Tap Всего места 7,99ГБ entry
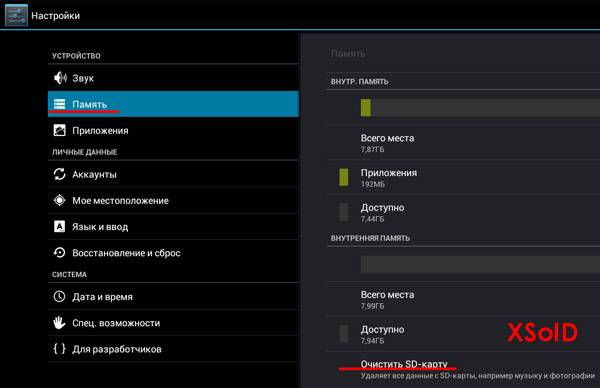The height and width of the screenshot is (388, 600). click(463, 300)
